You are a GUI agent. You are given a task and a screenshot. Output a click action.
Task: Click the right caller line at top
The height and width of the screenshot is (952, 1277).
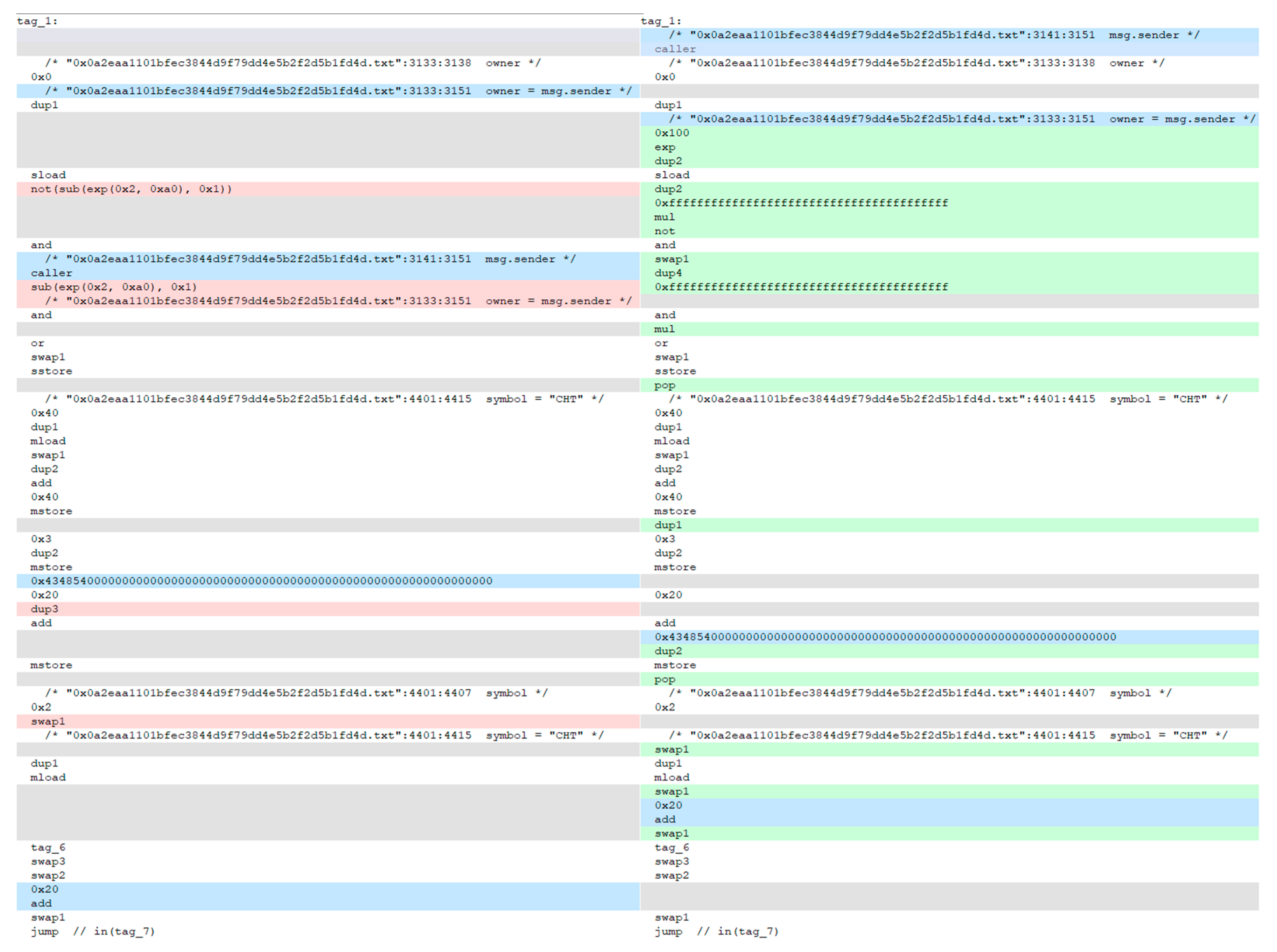click(x=674, y=49)
